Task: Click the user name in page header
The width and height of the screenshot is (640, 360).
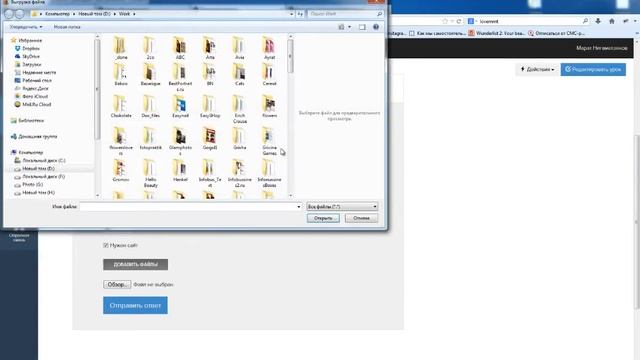Action: (602, 48)
